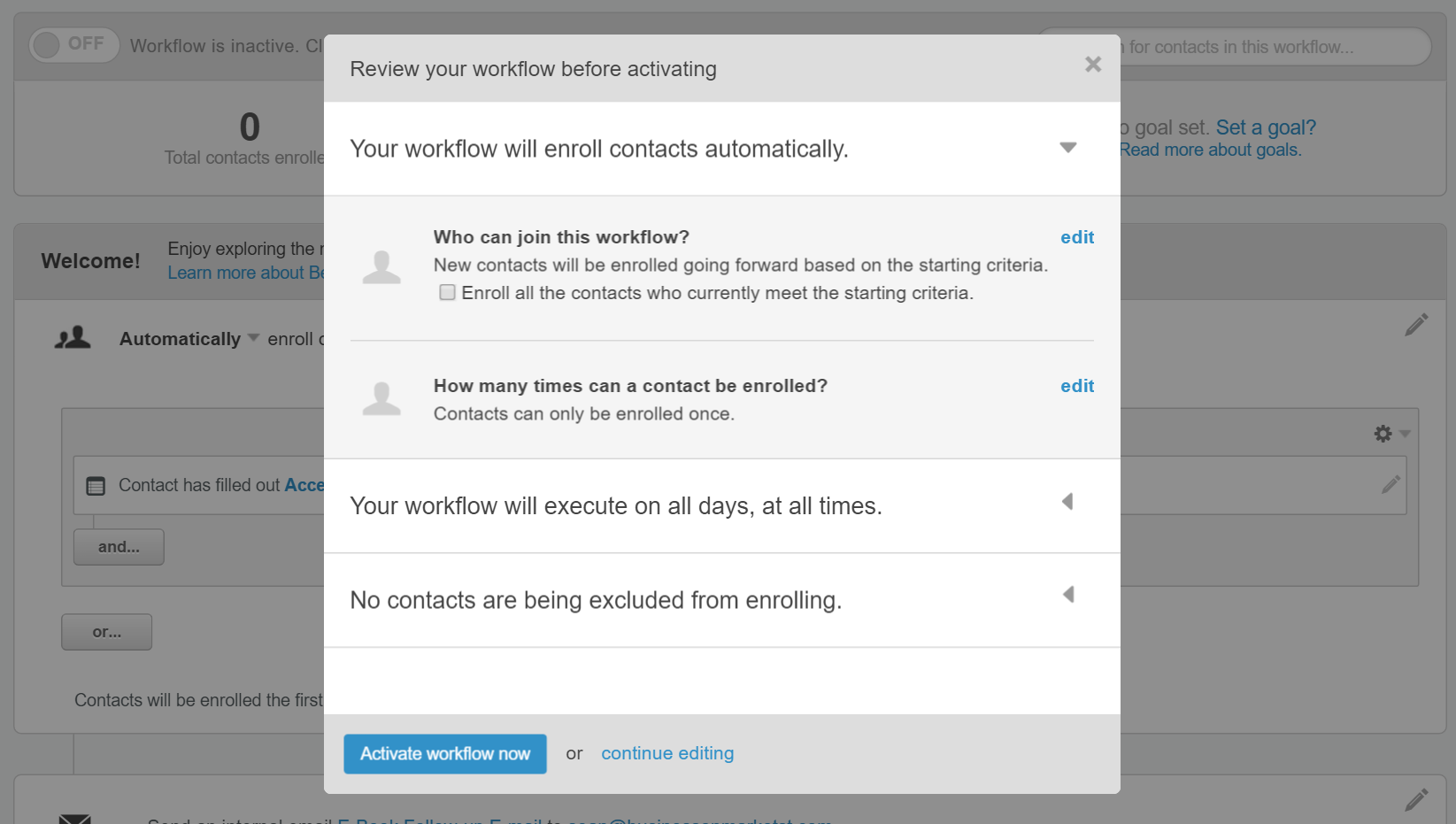The width and height of the screenshot is (1456, 824).
Task: Click the pencil edit icon at top right
Action: 1416,325
